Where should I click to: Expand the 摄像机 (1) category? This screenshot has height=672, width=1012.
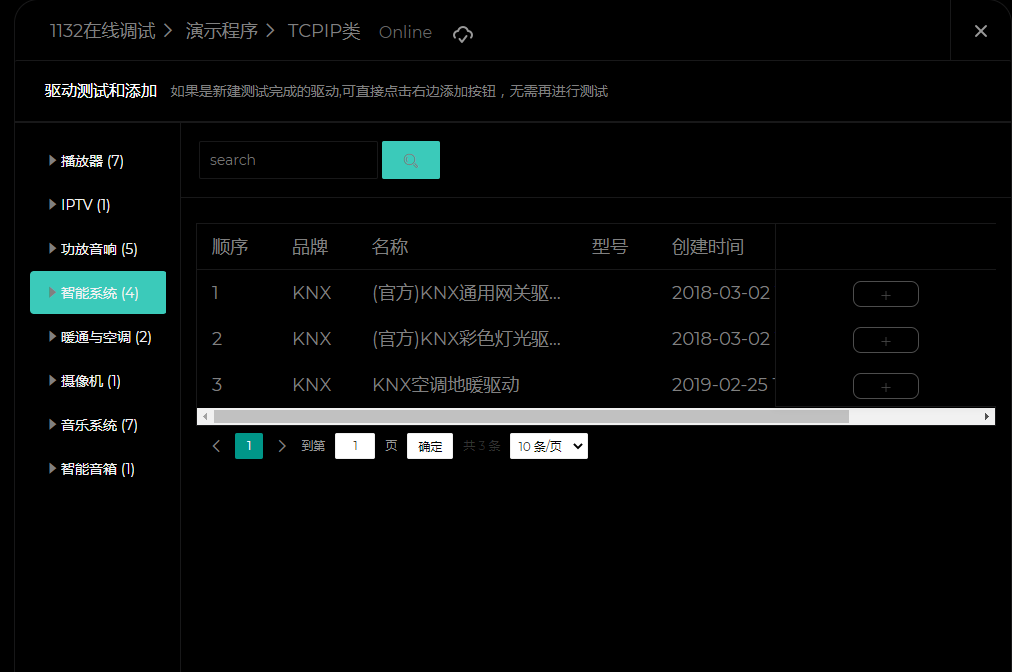pyautogui.click(x=85, y=381)
